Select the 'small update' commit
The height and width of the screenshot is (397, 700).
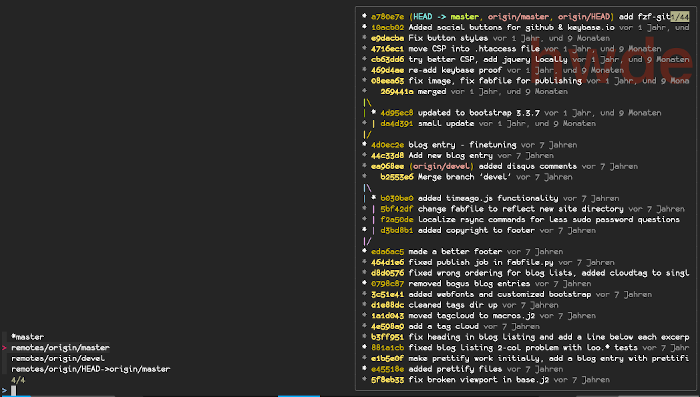[x=446, y=124]
